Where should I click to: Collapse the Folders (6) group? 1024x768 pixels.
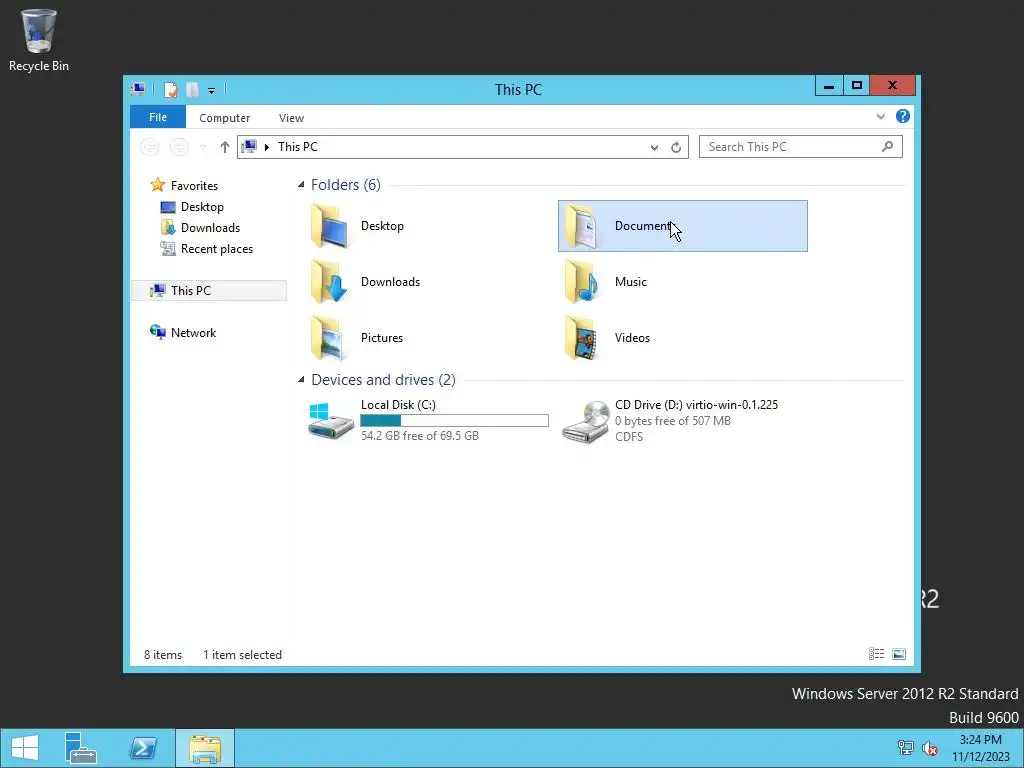(301, 185)
